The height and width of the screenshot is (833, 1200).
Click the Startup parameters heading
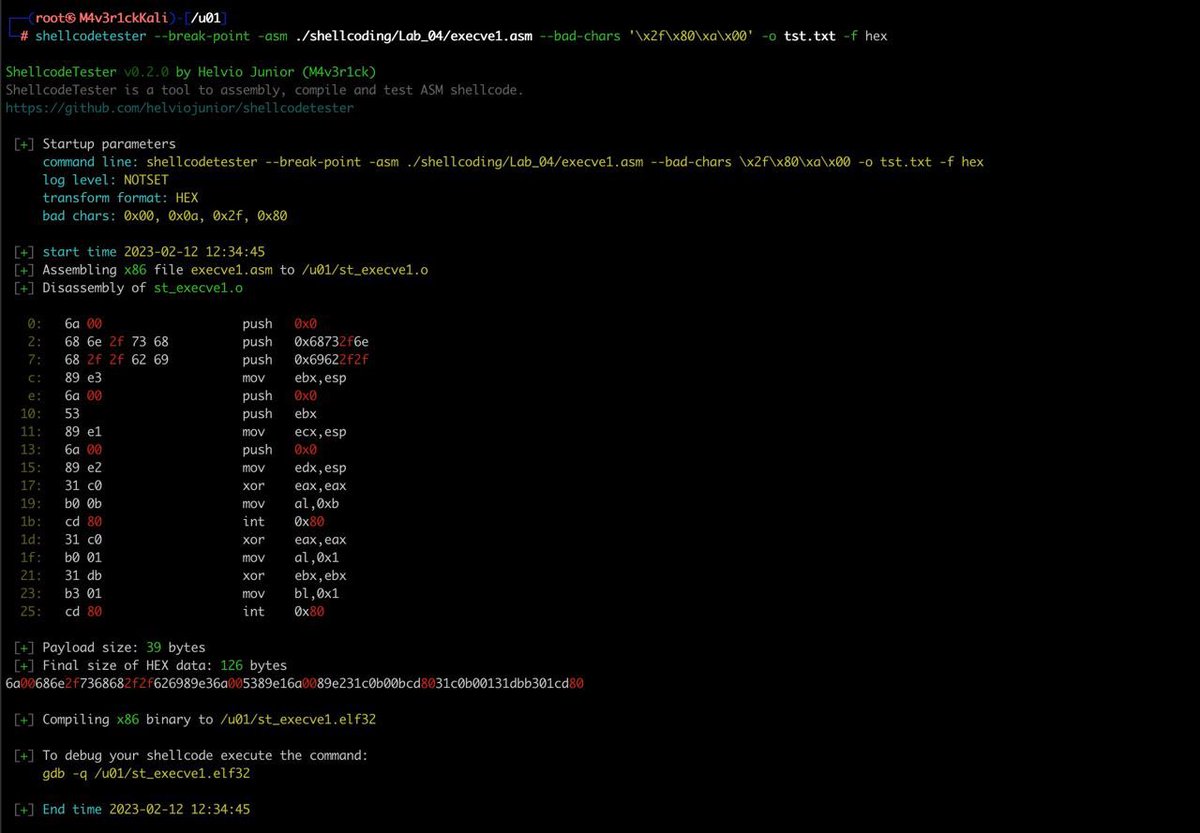[109, 144]
